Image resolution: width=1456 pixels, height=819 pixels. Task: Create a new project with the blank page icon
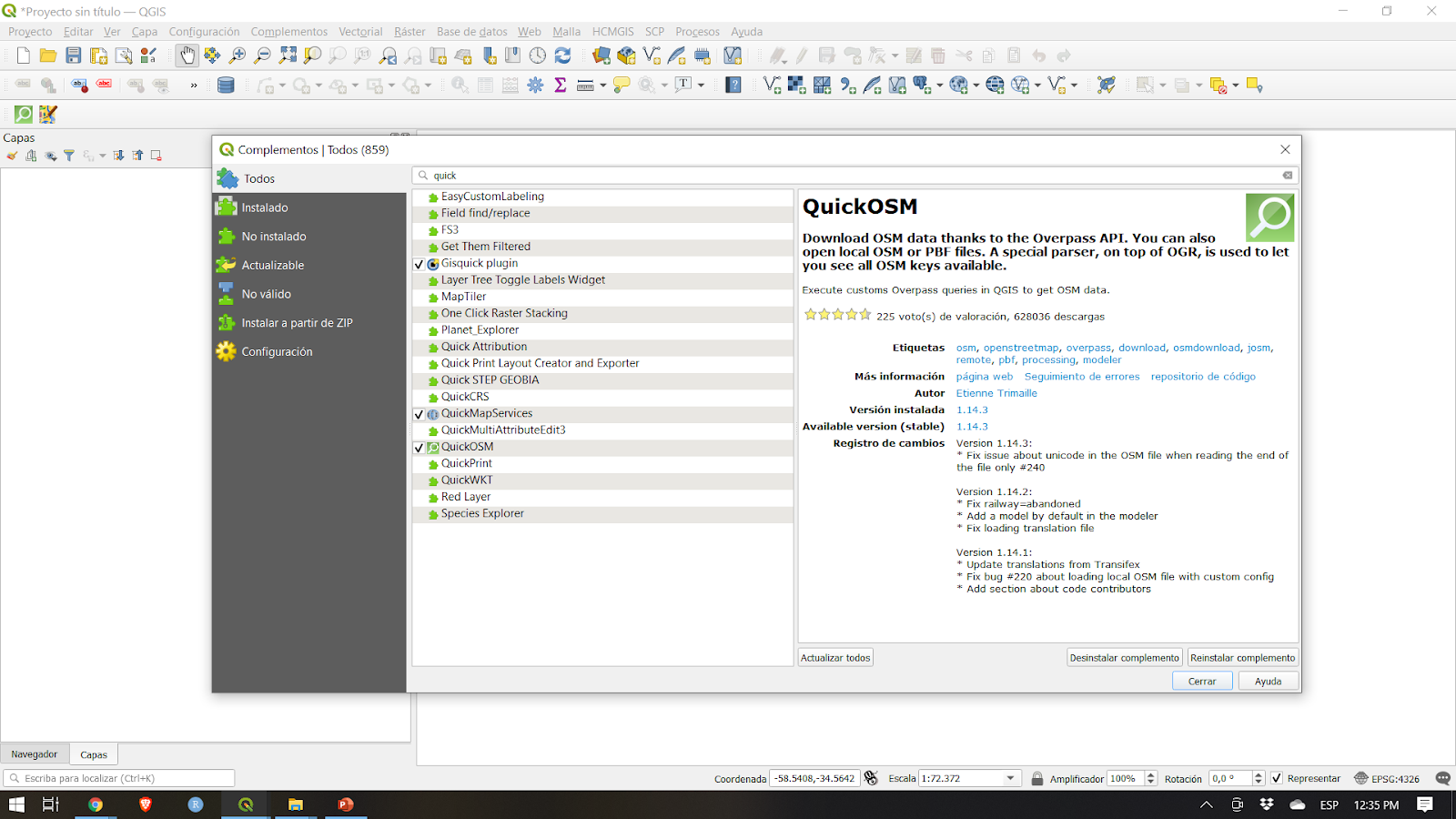click(24, 56)
